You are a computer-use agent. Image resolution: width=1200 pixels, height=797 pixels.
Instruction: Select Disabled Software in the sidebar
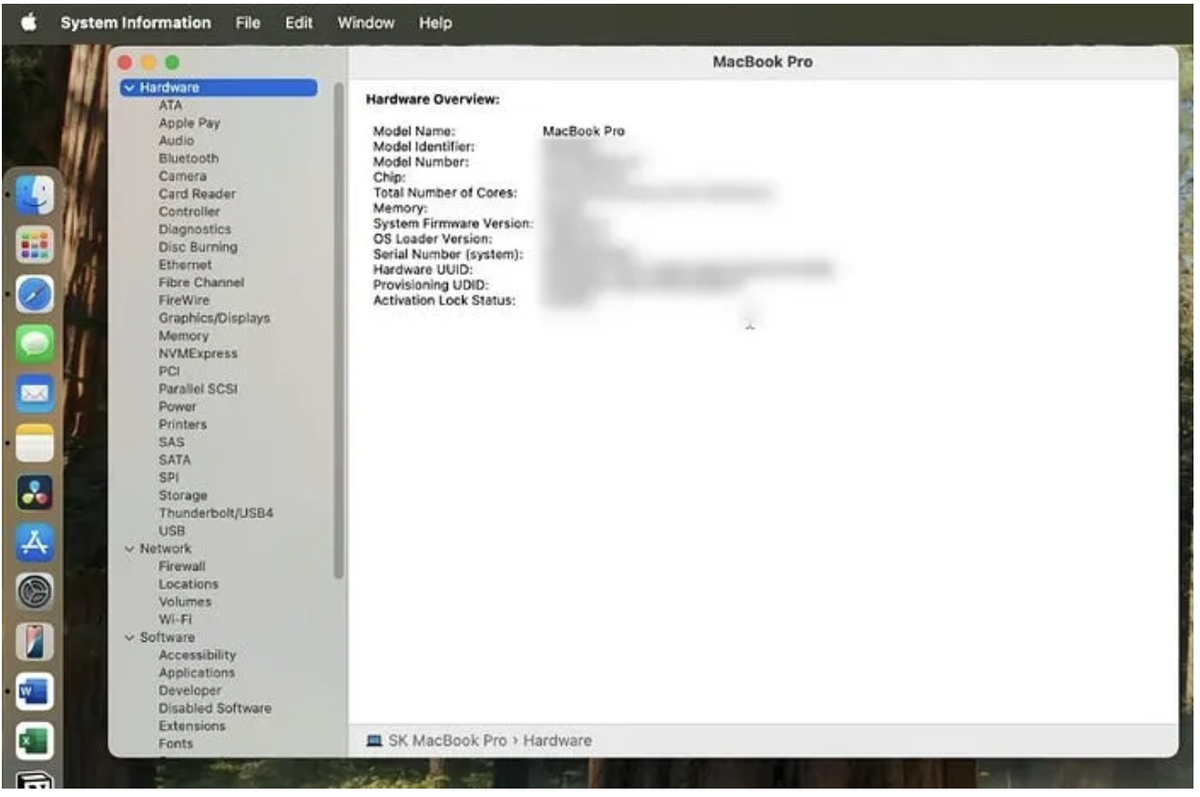215,708
